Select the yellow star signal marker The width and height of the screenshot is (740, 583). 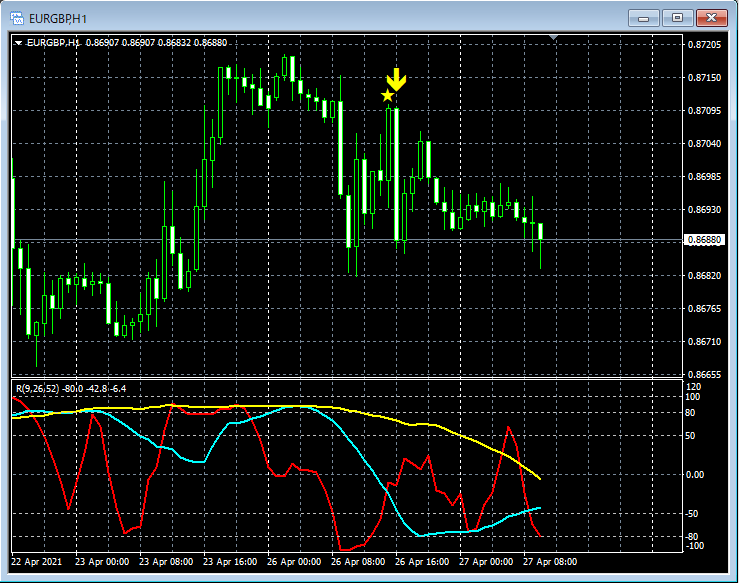click(x=387, y=95)
